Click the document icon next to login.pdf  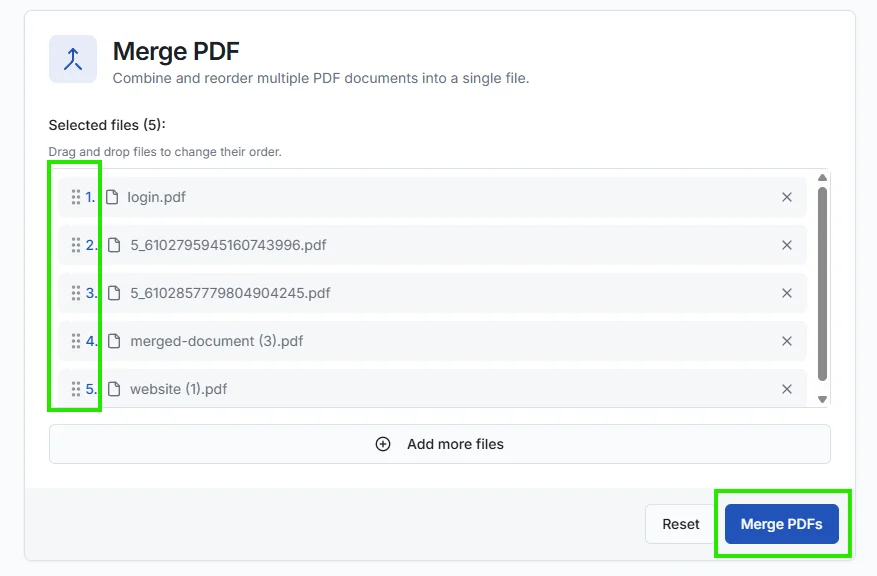pos(113,197)
